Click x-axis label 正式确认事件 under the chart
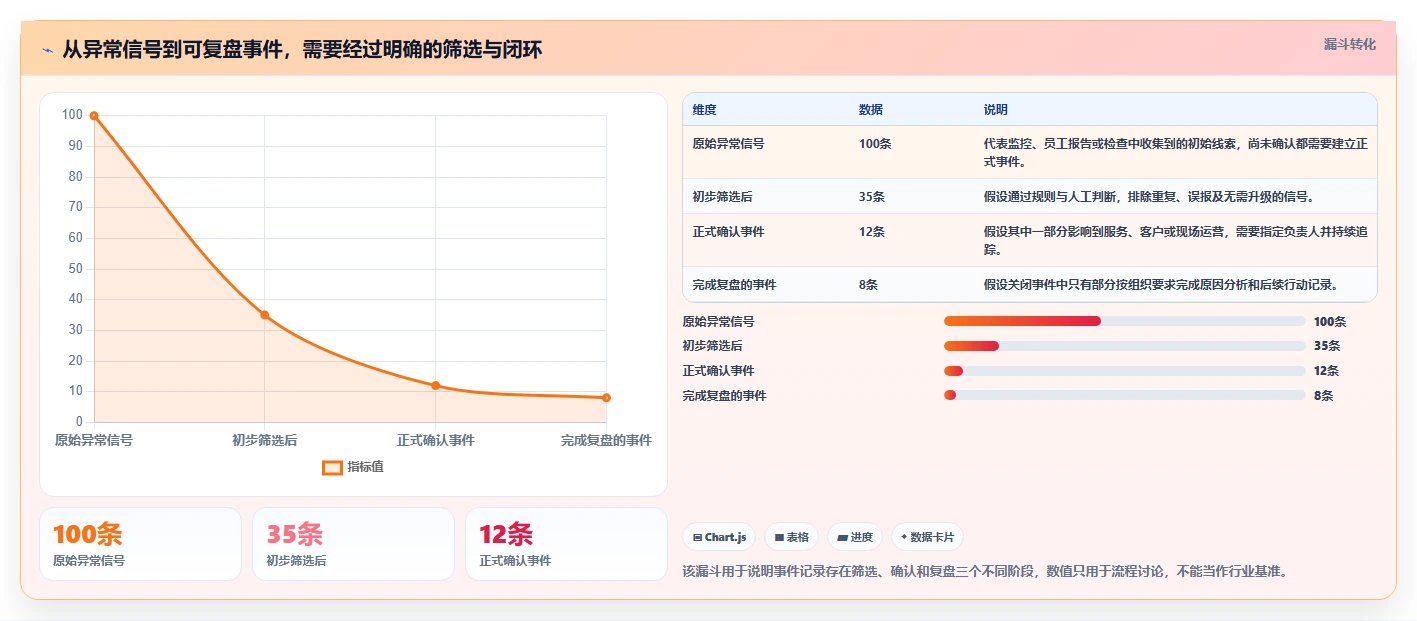The width and height of the screenshot is (1417, 621). pos(436,440)
